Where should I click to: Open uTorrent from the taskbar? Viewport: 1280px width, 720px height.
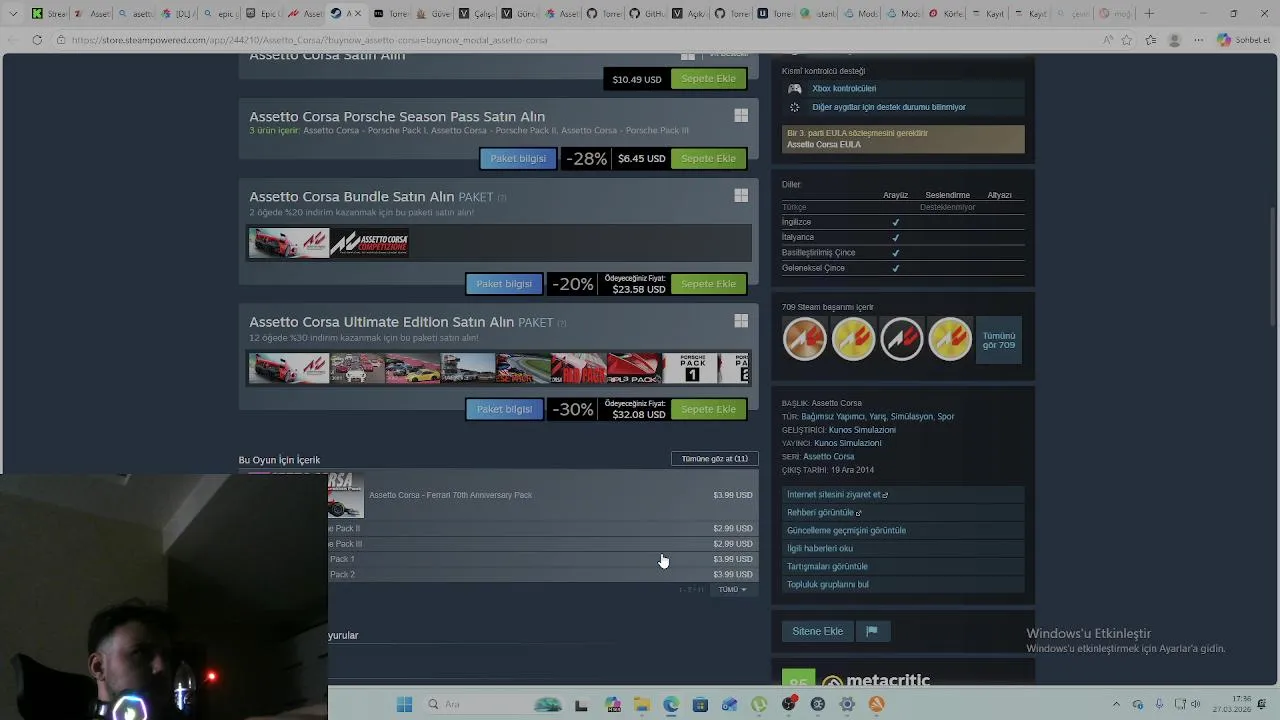click(x=759, y=704)
